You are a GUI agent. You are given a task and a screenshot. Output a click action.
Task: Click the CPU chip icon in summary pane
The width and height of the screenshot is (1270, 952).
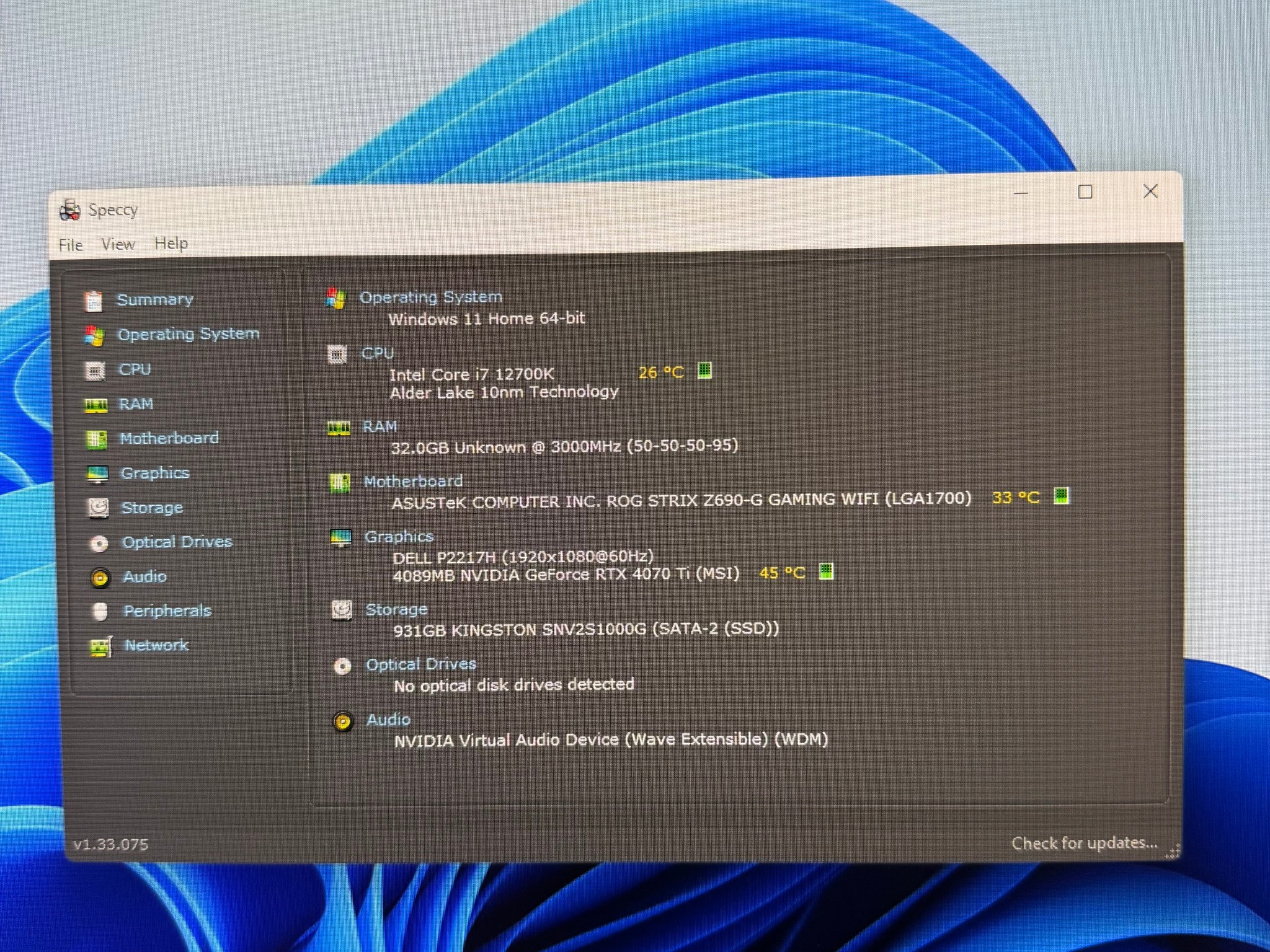[x=337, y=355]
